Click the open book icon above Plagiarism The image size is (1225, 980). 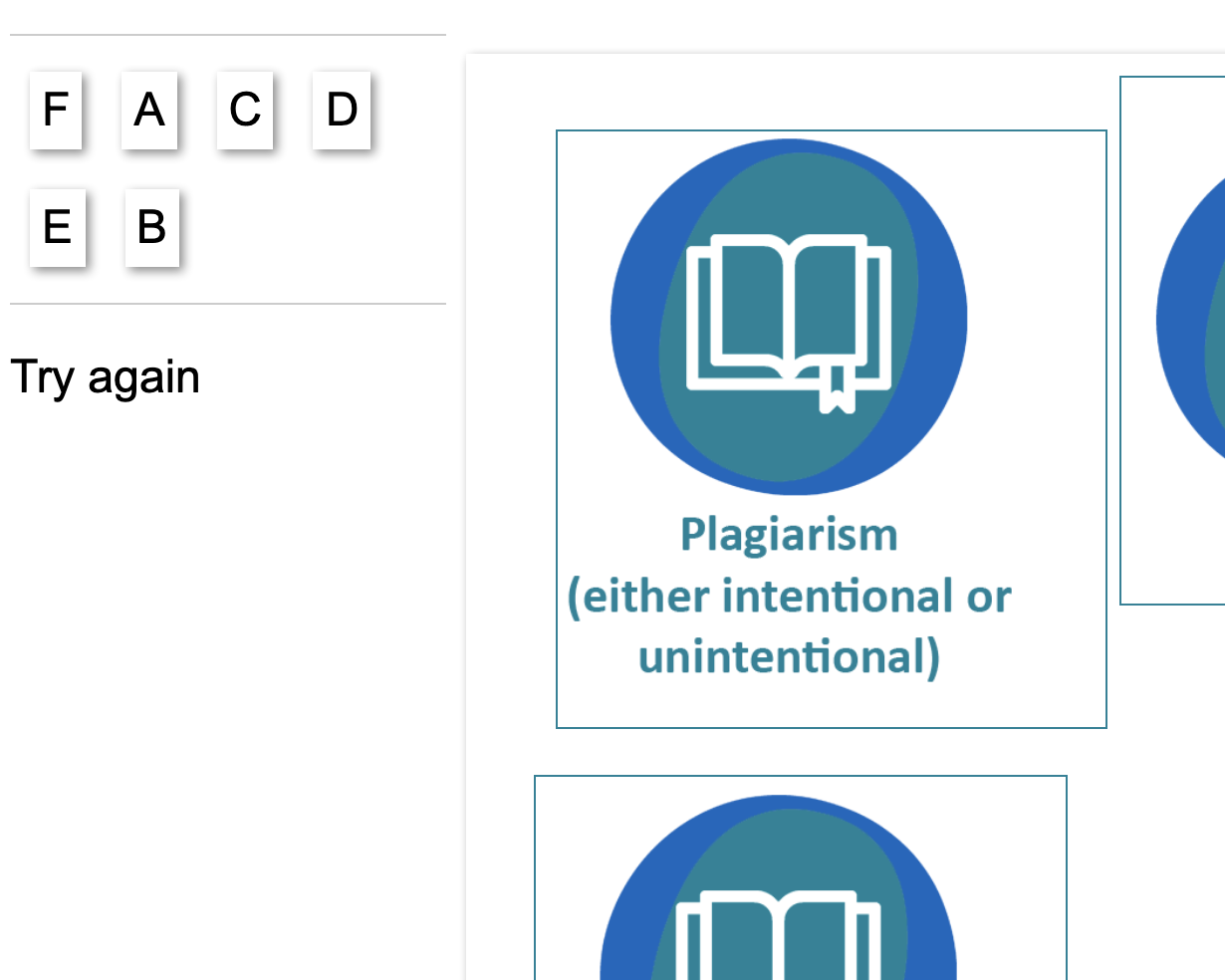click(x=789, y=318)
